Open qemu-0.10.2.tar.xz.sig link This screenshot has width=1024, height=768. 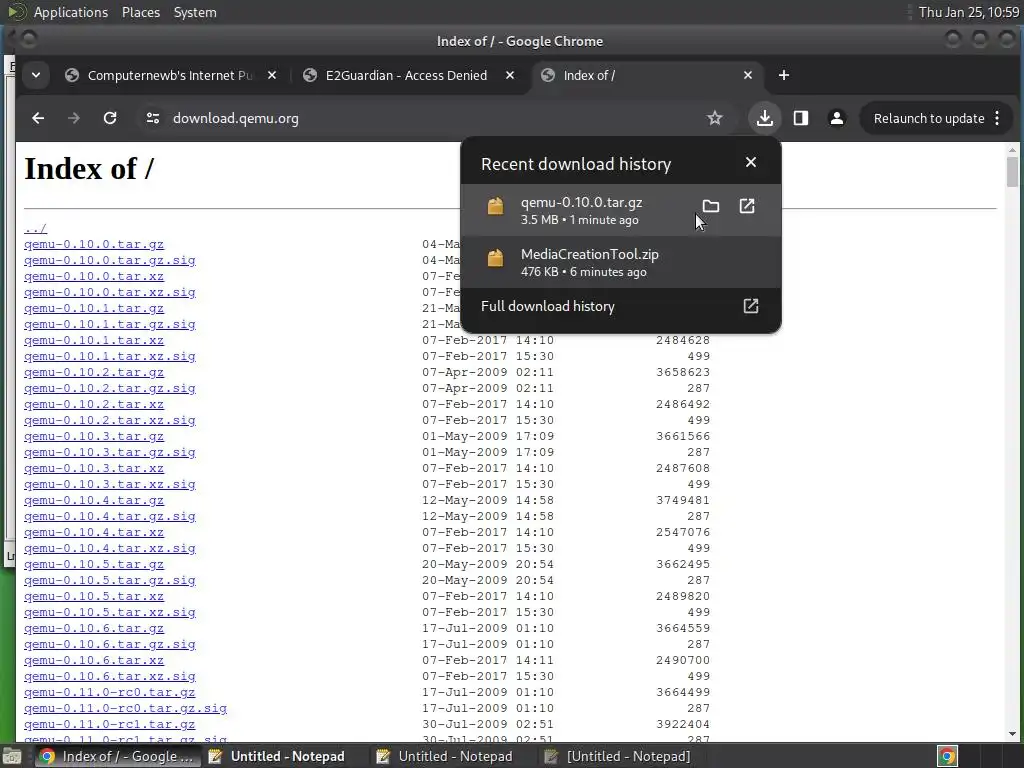point(110,420)
